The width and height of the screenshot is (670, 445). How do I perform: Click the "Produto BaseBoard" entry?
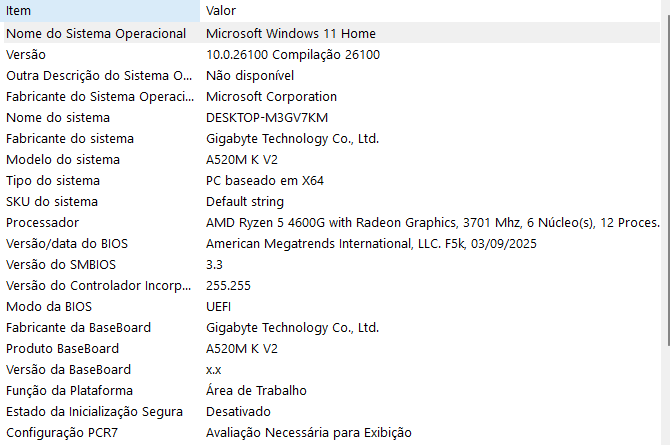coord(62,349)
